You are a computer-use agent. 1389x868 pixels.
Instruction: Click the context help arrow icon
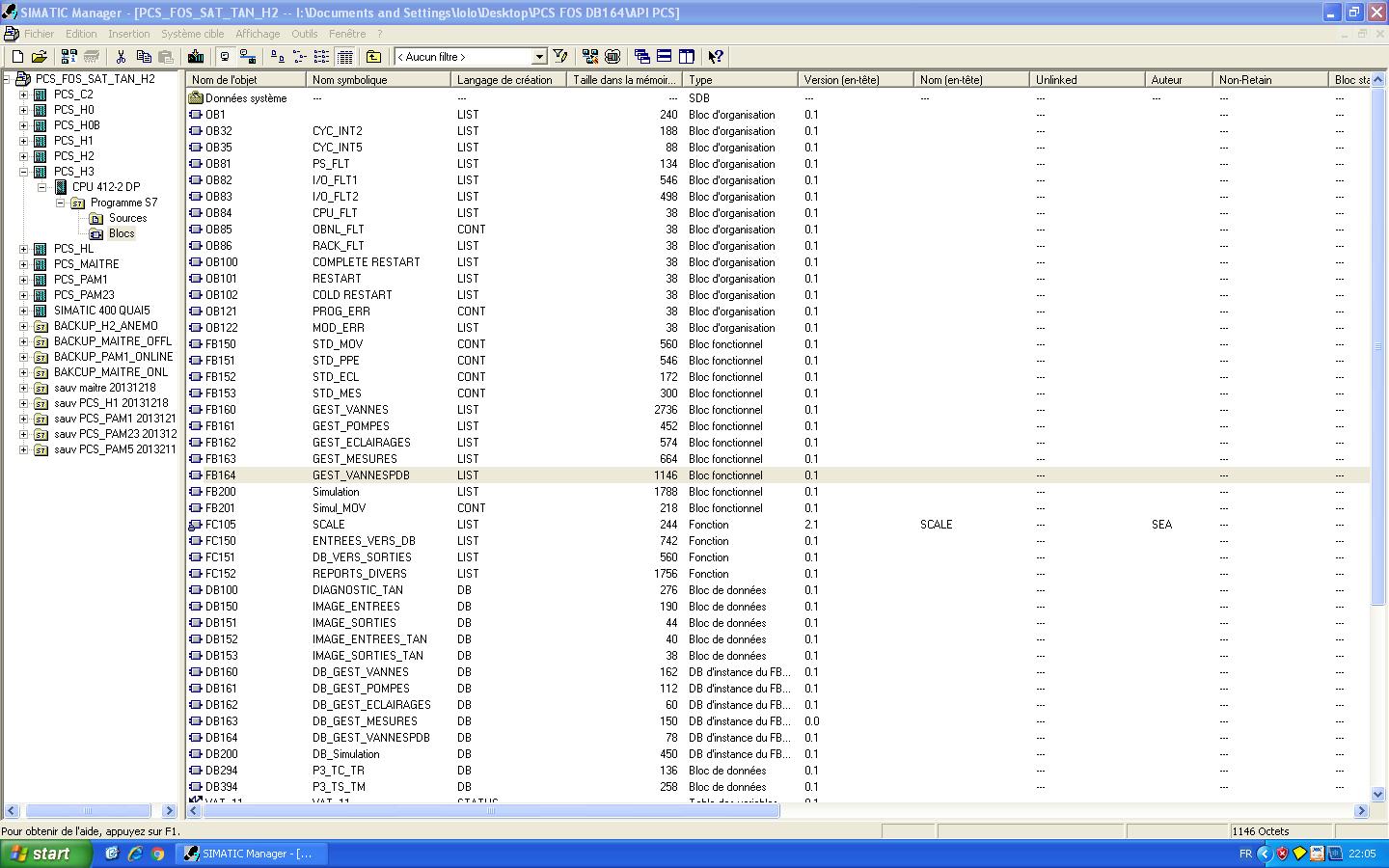(716, 57)
